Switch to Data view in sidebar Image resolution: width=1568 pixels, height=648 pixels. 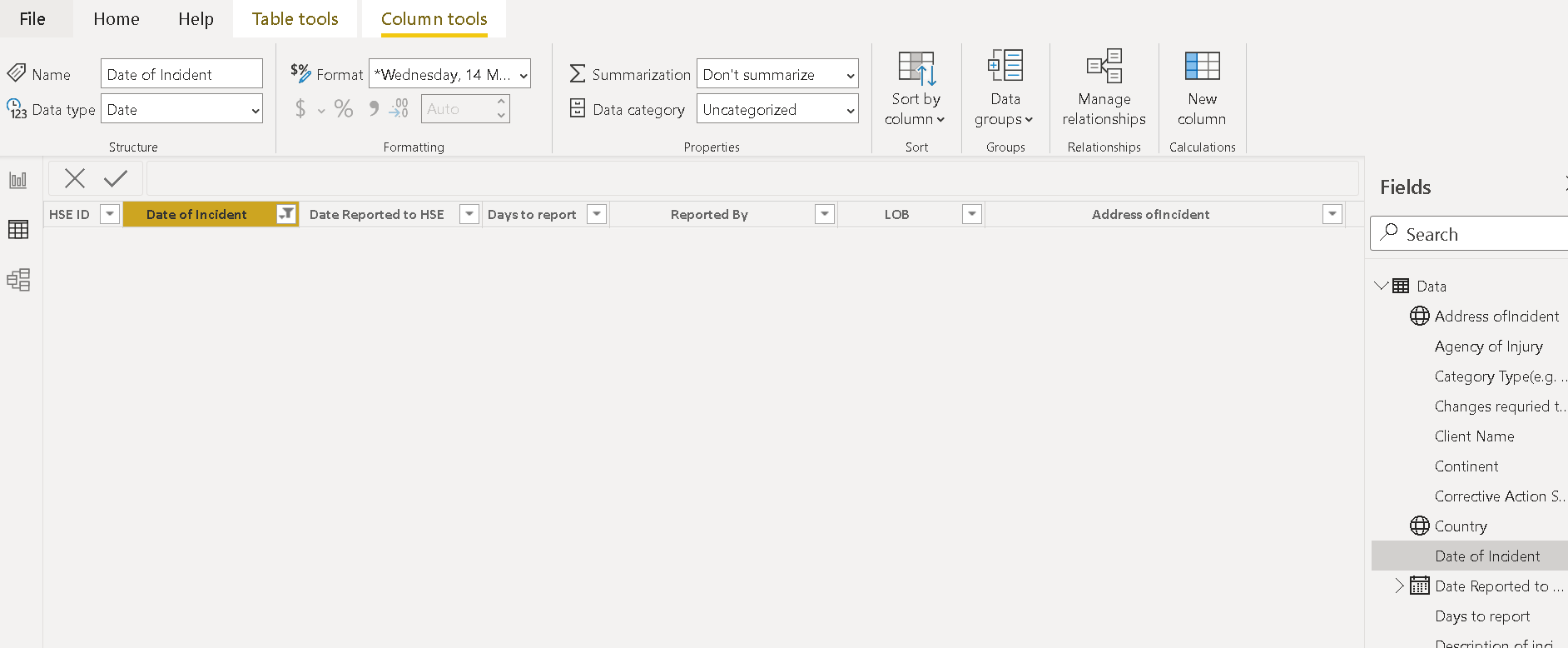[x=18, y=229]
